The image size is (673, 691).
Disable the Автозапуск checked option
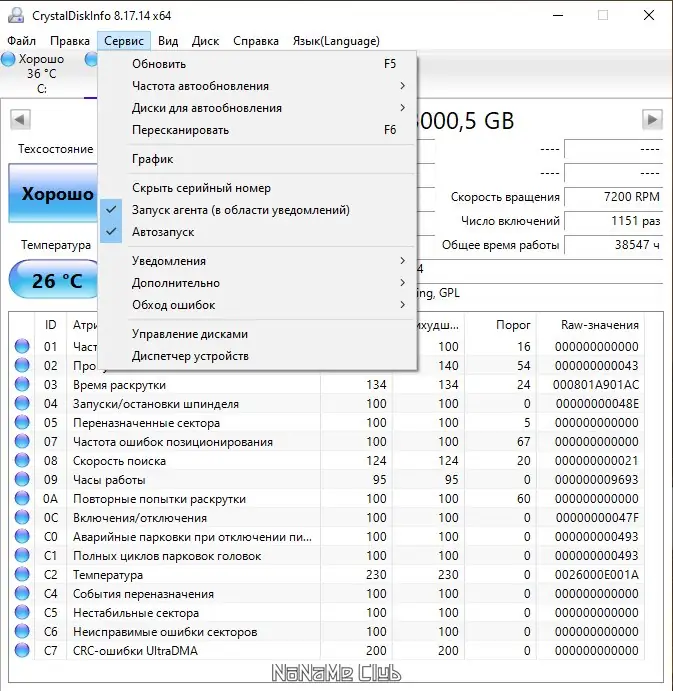(x=163, y=232)
